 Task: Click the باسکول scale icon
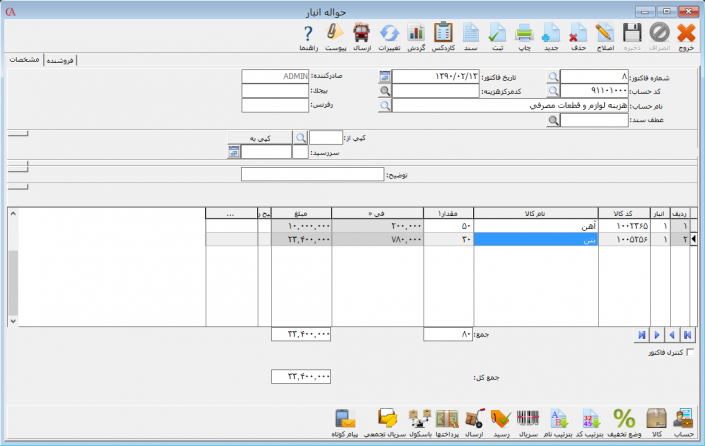(x=419, y=422)
